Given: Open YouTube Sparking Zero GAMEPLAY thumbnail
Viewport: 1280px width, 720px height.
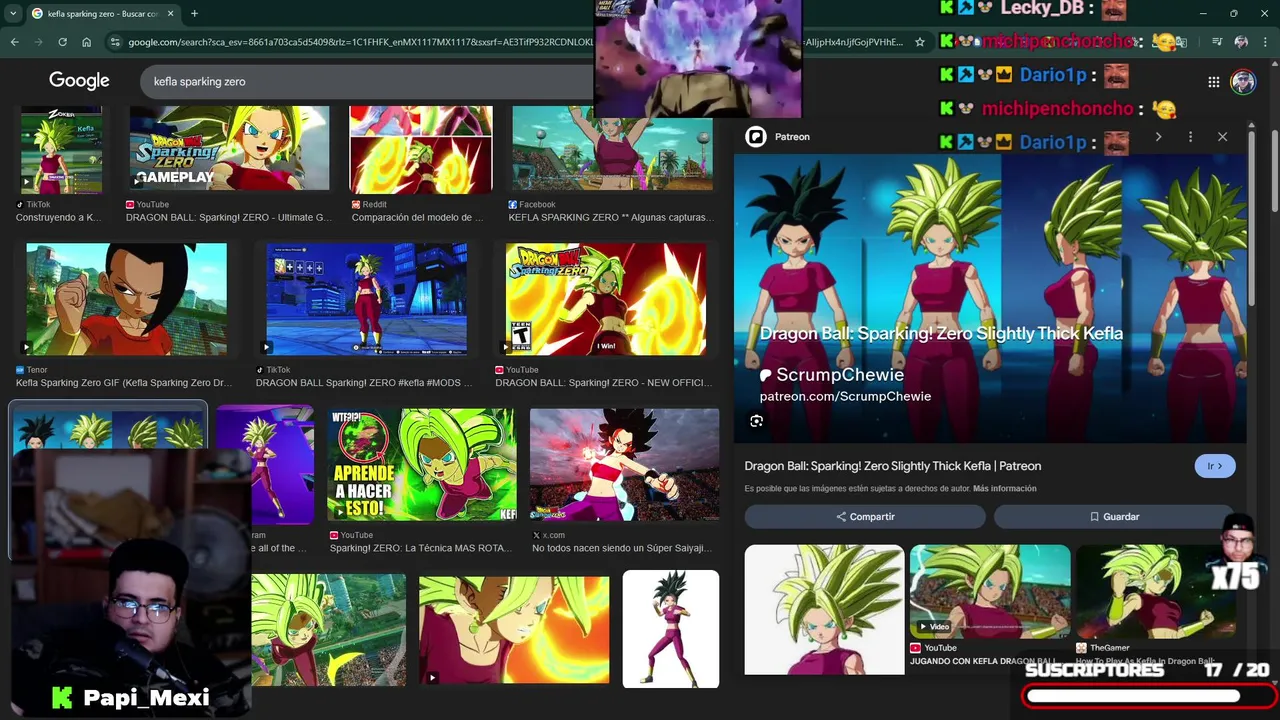Looking at the screenshot, I should click(x=229, y=148).
